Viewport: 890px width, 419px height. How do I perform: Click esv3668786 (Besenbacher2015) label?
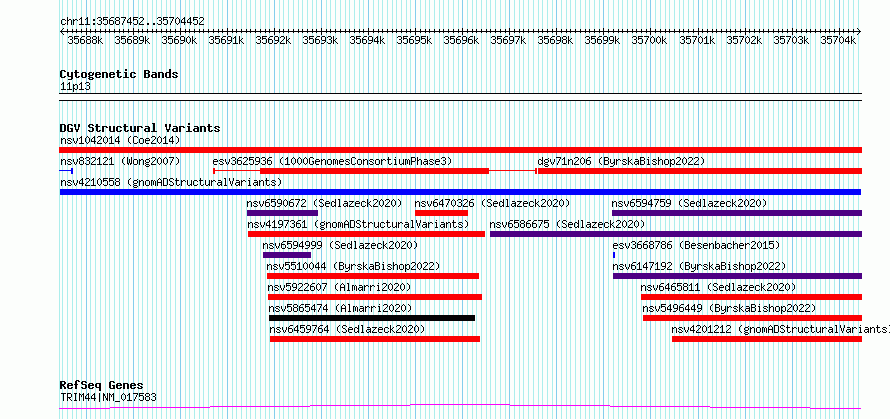pos(696,245)
